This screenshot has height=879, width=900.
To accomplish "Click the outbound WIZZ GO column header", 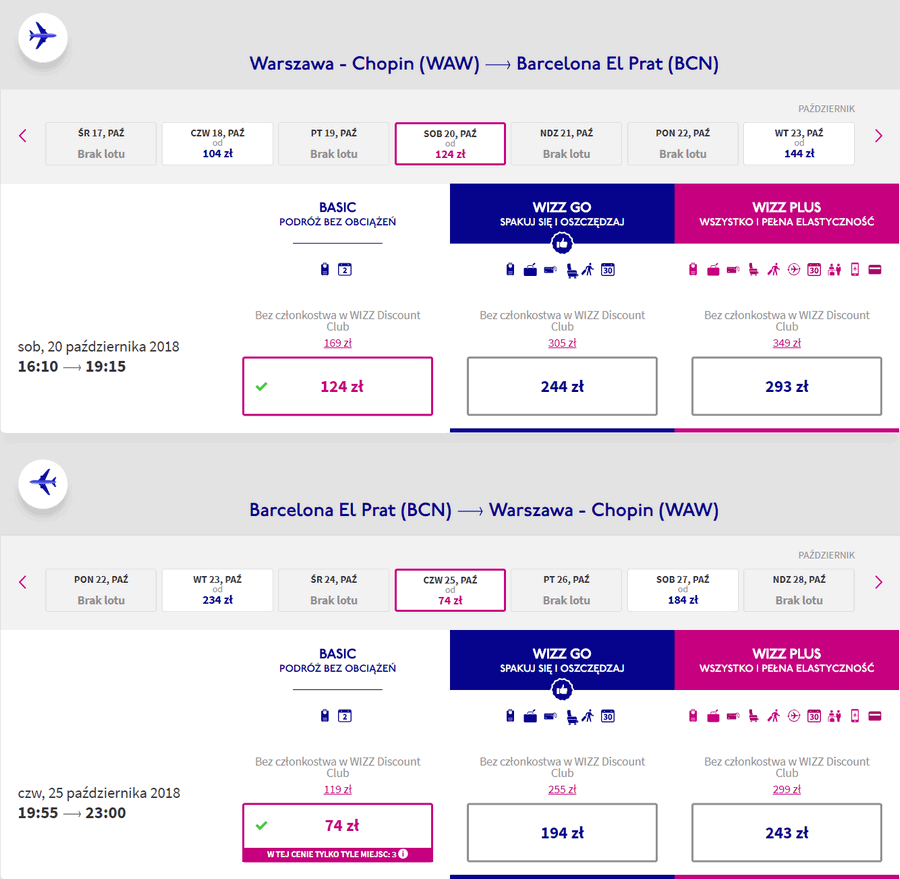I will (562, 214).
